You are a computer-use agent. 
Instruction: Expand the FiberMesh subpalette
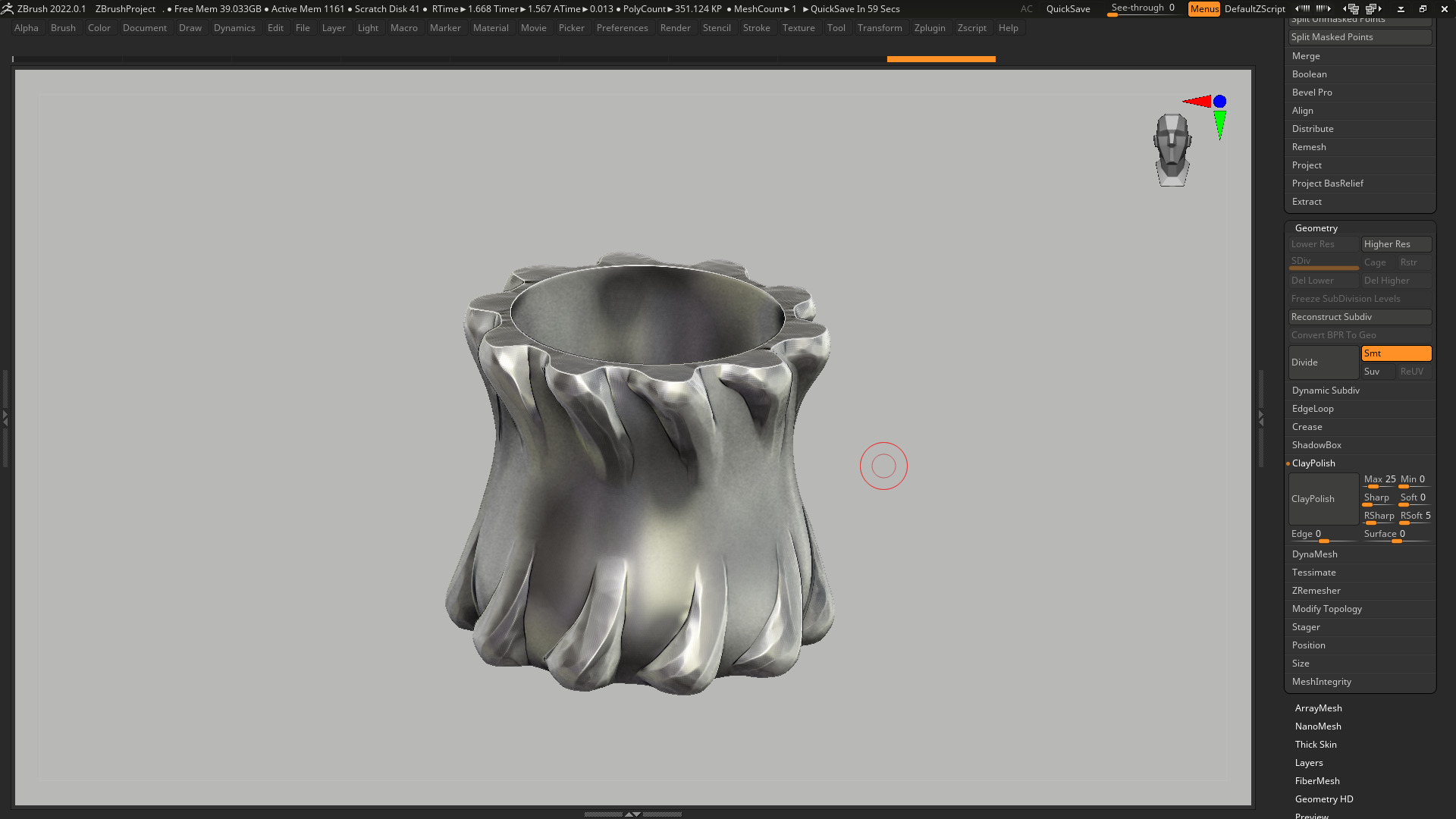[1317, 781]
